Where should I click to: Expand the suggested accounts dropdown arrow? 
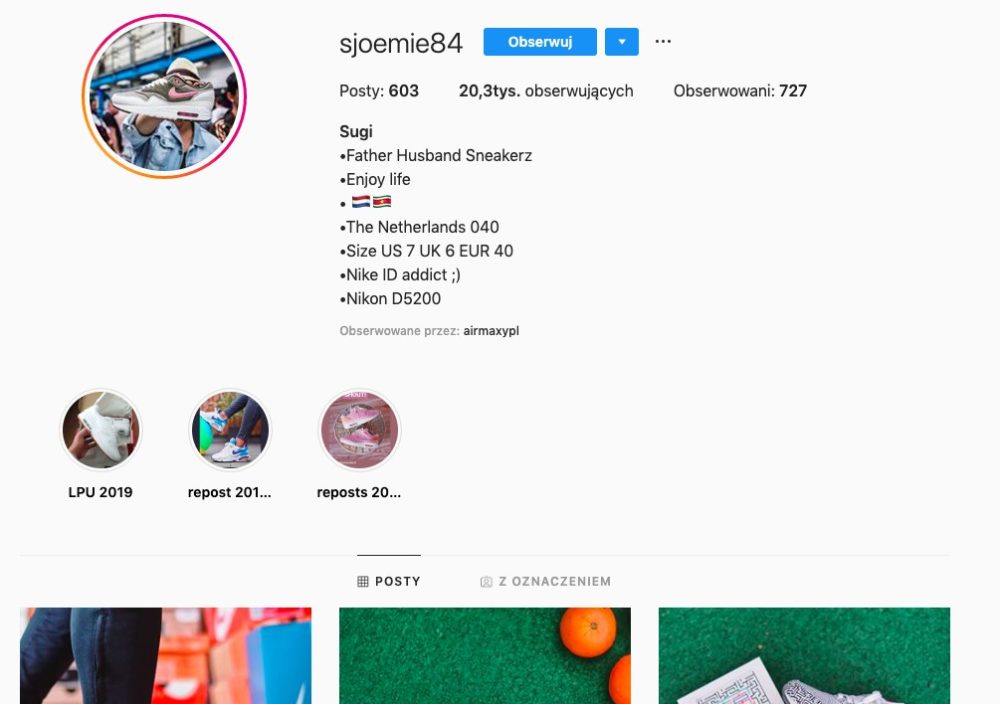tap(622, 42)
